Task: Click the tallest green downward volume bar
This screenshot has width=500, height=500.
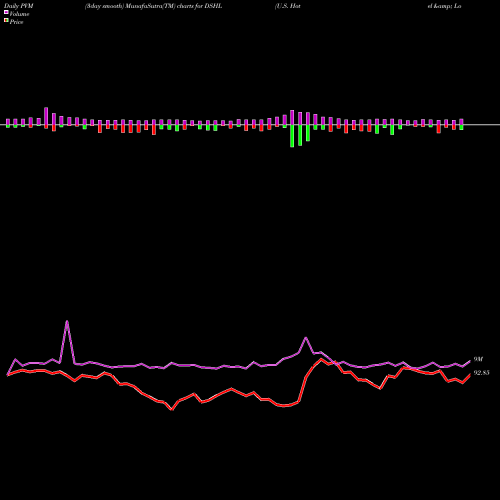Action: point(292,136)
